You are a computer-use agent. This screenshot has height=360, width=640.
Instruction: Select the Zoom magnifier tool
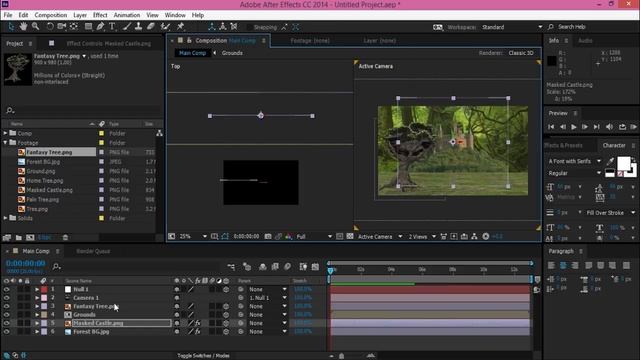tap(36, 27)
